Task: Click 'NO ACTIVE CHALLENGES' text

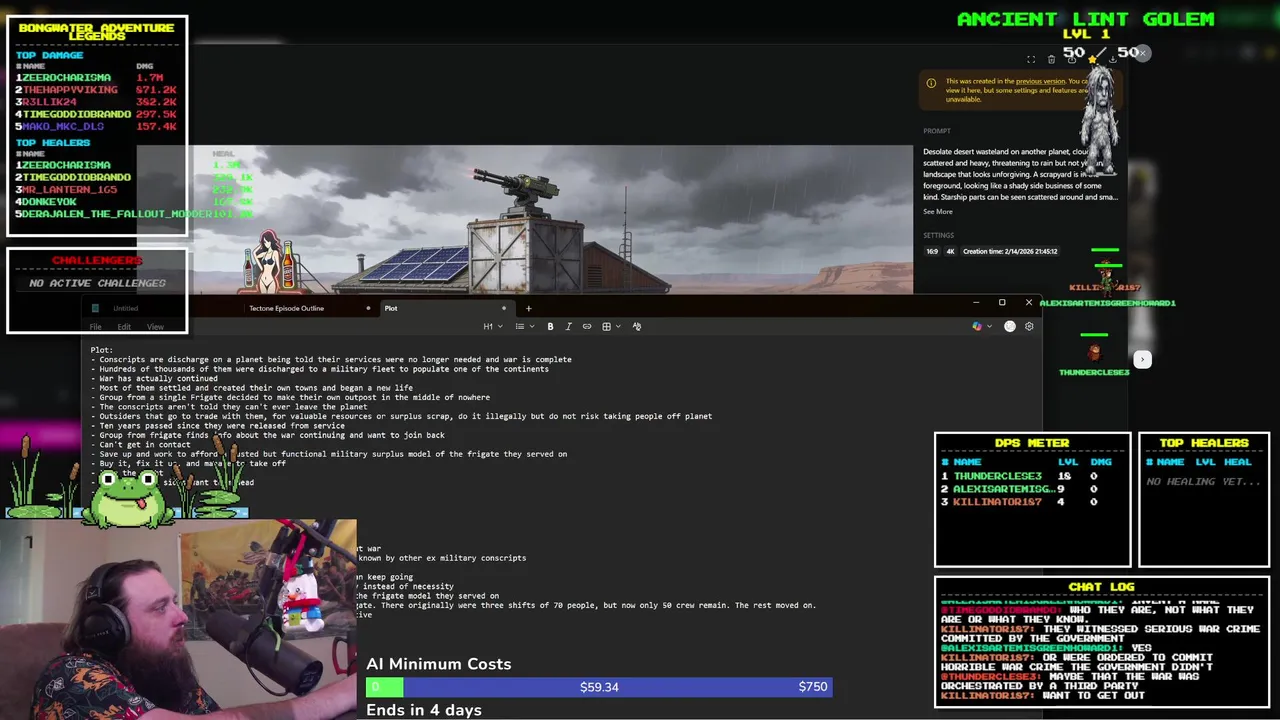Action: point(97,283)
